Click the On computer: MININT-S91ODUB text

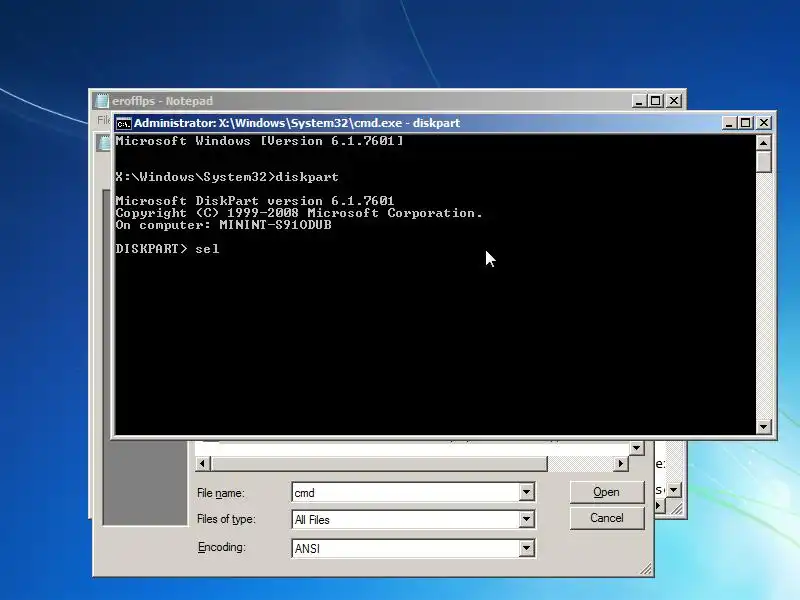pyautogui.click(x=223, y=225)
